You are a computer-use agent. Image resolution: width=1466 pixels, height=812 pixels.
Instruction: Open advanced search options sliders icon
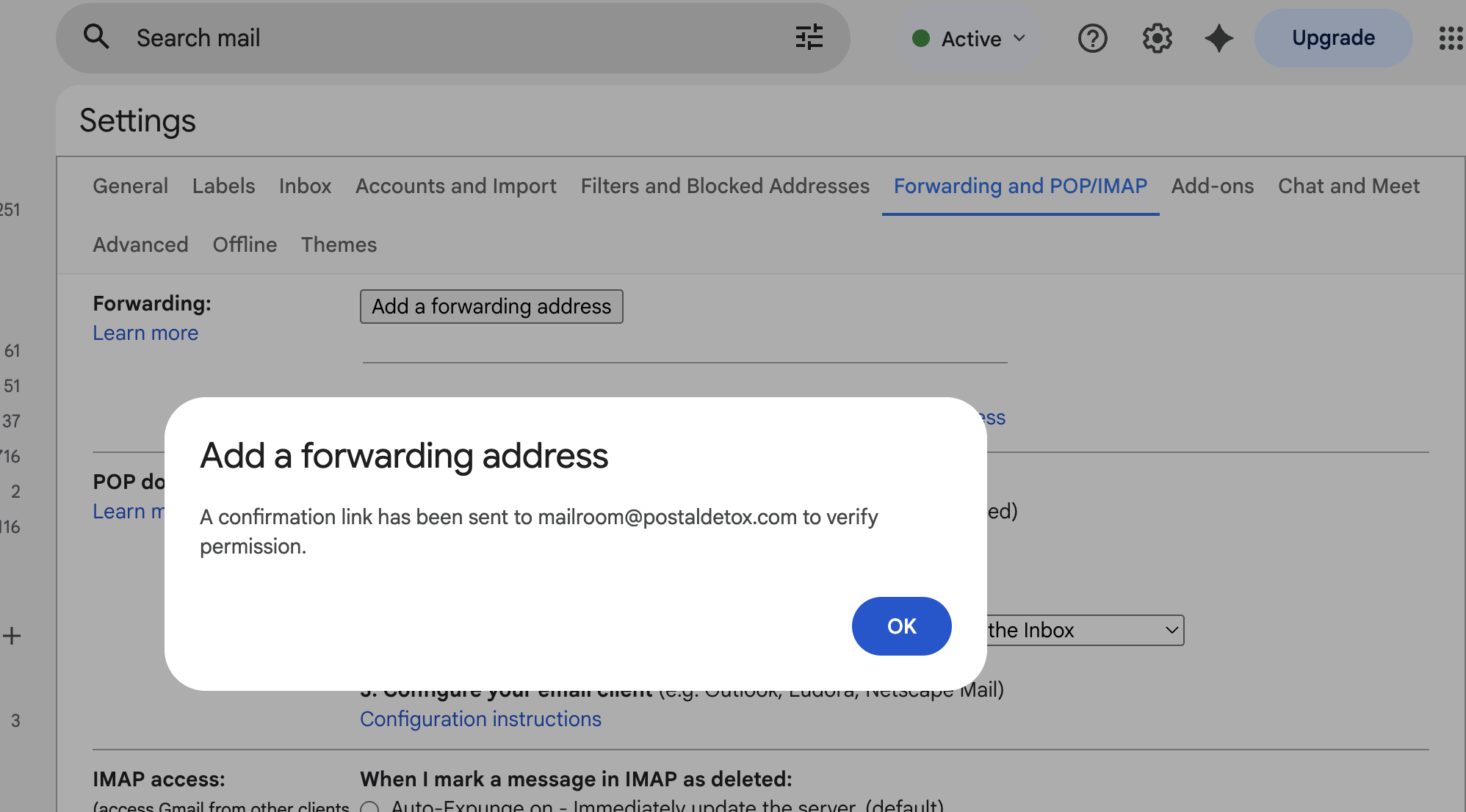click(x=809, y=37)
